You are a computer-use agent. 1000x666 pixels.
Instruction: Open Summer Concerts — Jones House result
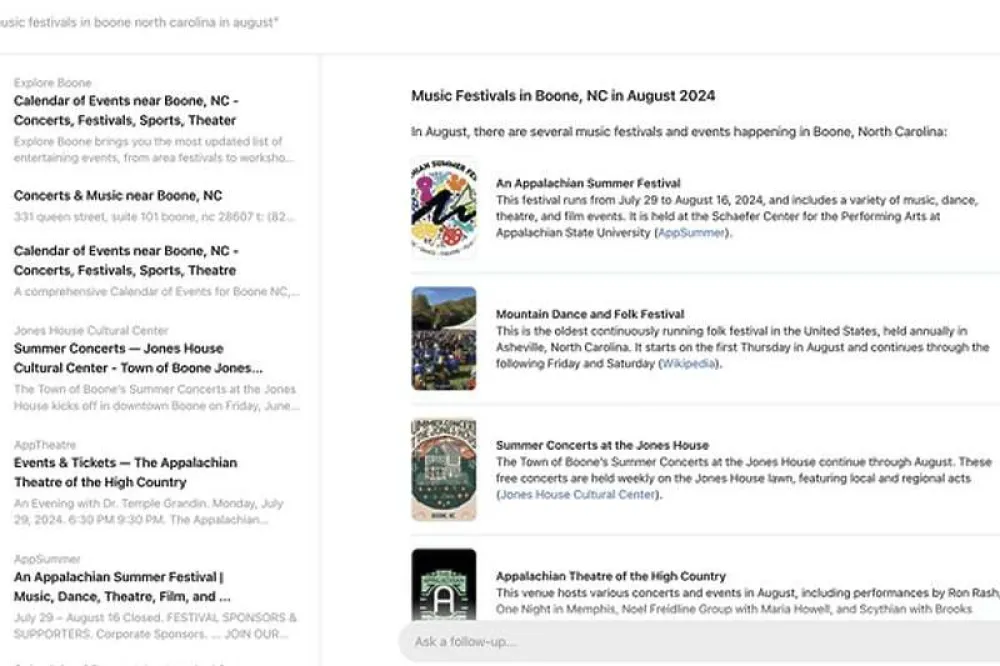(138, 358)
